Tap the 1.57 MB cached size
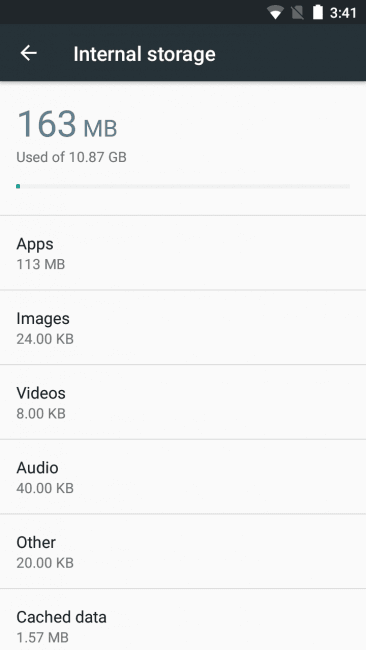 [42, 637]
